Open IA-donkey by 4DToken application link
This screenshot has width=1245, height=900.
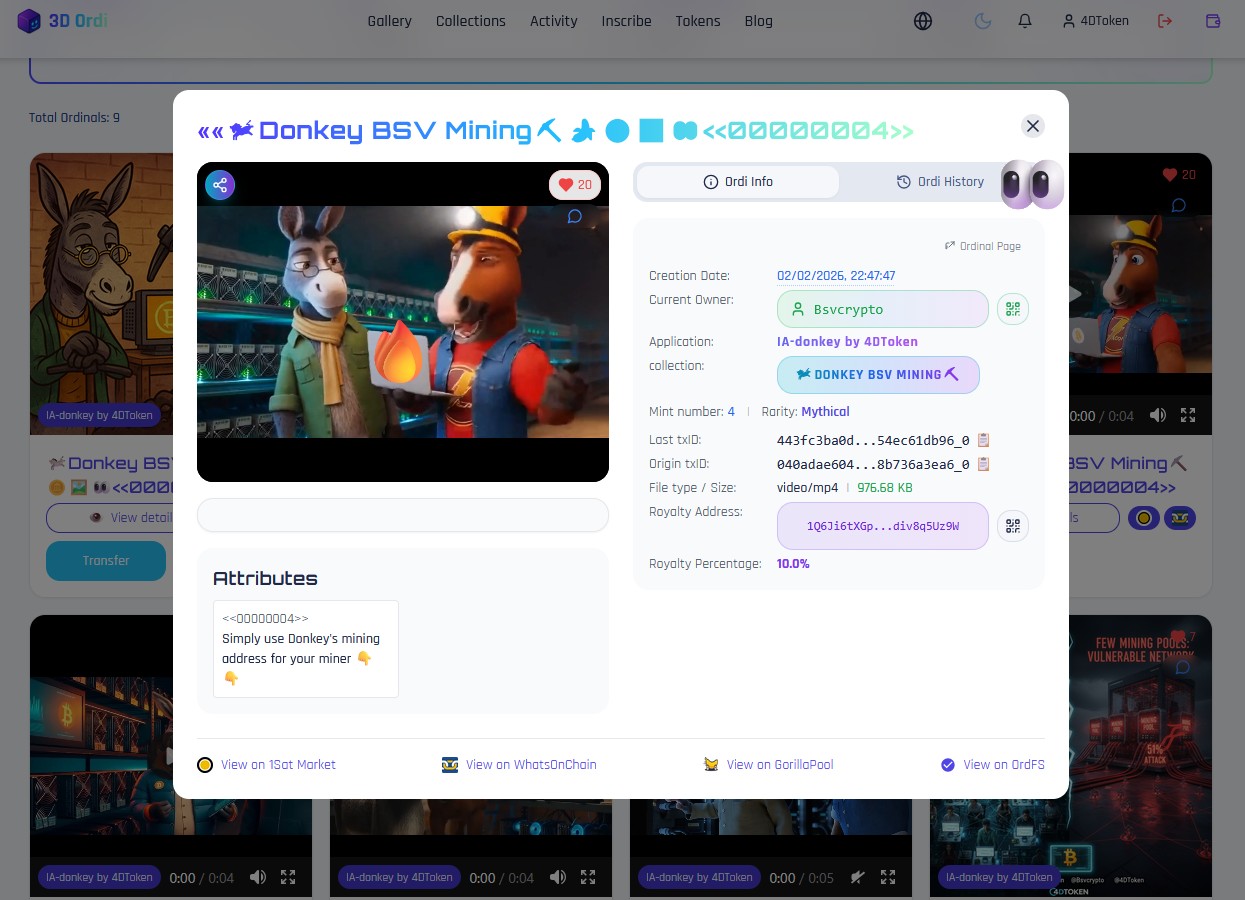point(847,342)
